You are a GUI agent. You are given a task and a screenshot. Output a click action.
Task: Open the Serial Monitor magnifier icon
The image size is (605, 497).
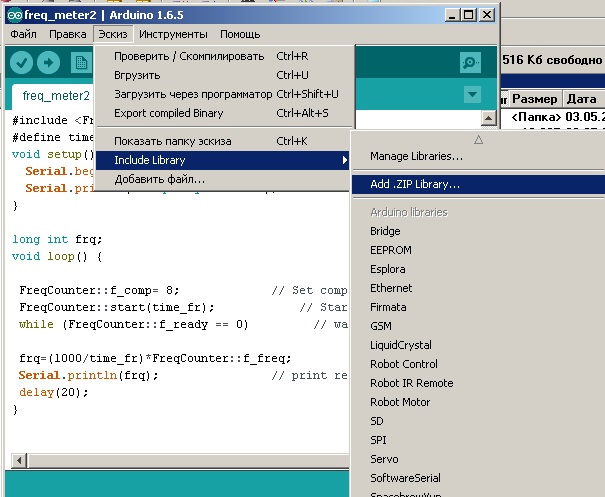[470, 63]
